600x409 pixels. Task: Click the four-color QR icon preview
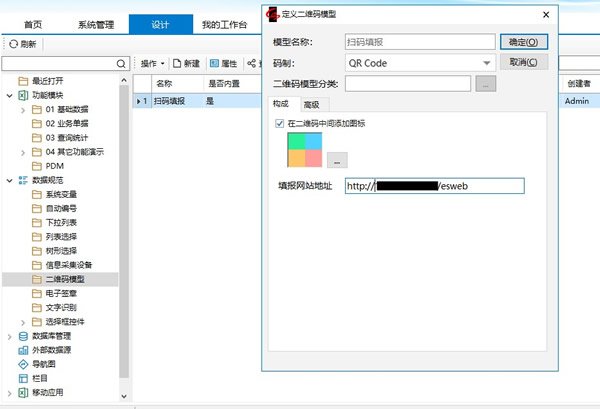pyautogui.click(x=304, y=150)
